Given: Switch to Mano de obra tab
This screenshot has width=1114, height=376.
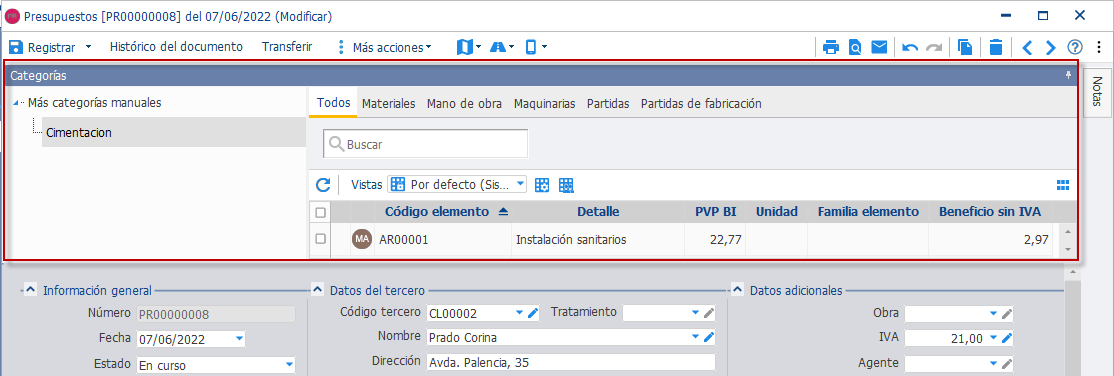Looking at the screenshot, I should point(465,104).
